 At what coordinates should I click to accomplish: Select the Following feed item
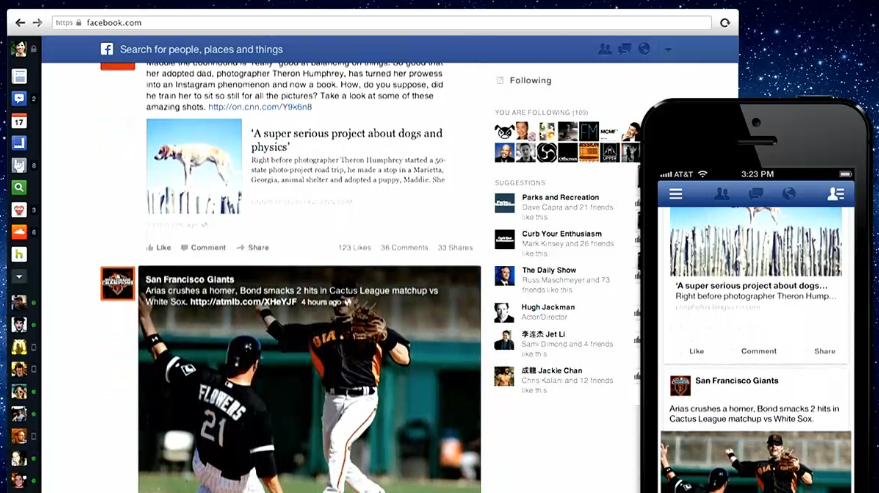pyautogui.click(x=530, y=81)
